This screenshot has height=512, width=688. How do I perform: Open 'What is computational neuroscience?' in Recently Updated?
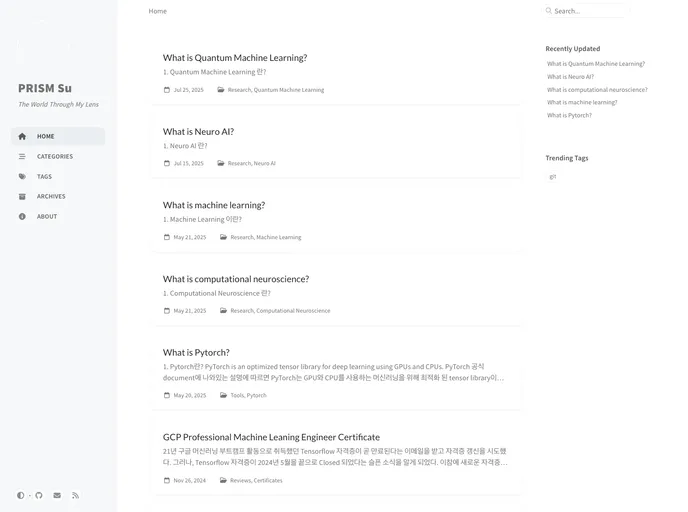tap(597, 89)
